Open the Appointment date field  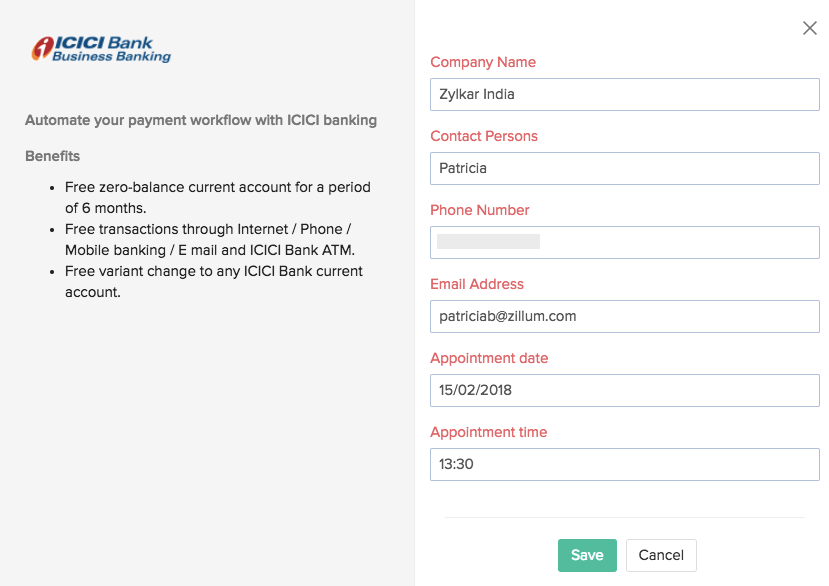coord(624,390)
